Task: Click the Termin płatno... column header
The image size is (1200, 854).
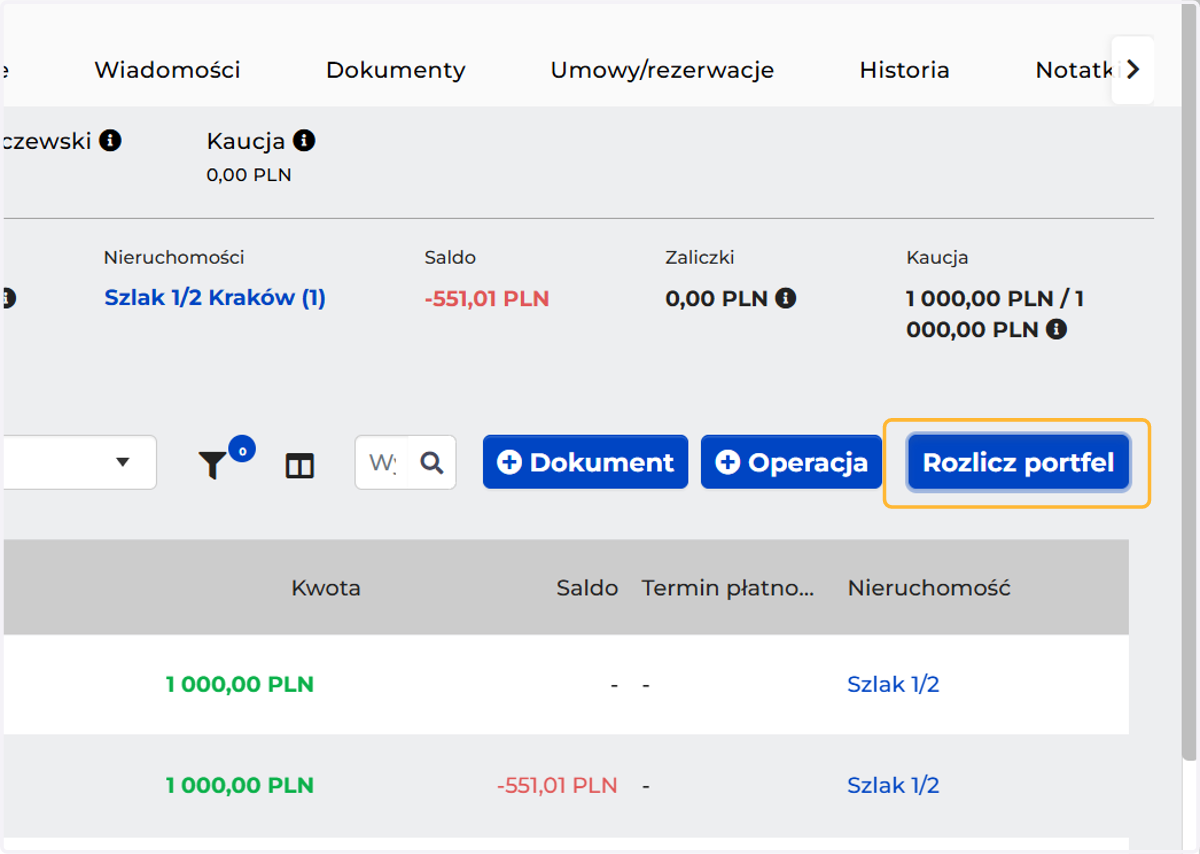Action: click(x=728, y=588)
